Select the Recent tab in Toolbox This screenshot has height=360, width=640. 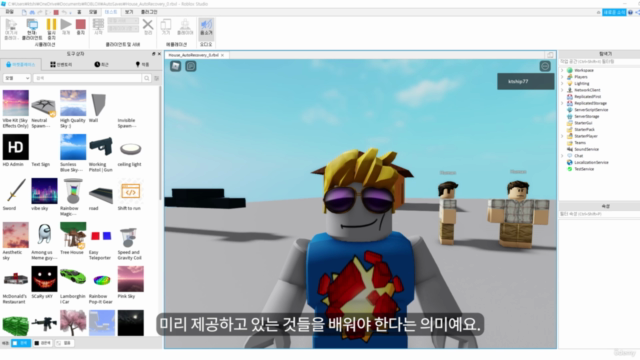102,64
